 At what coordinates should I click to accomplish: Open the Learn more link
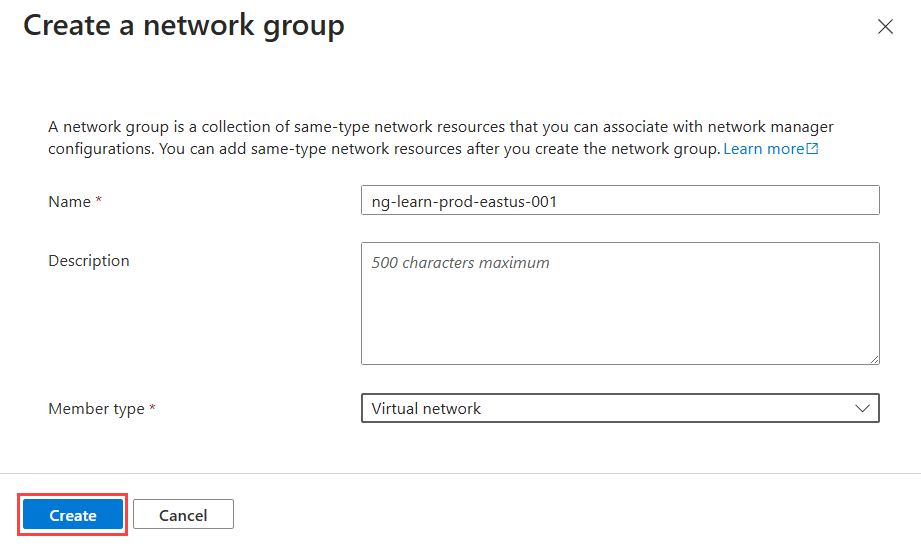[771, 149]
